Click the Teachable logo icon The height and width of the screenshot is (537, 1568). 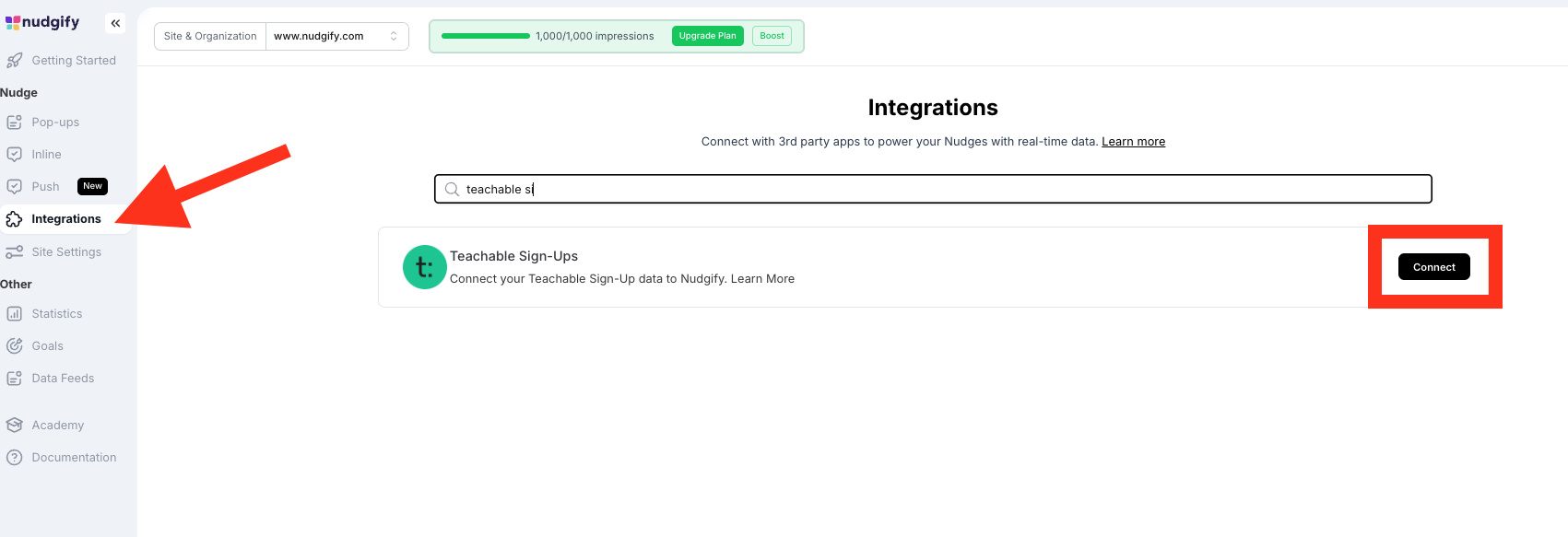click(425, 267)
